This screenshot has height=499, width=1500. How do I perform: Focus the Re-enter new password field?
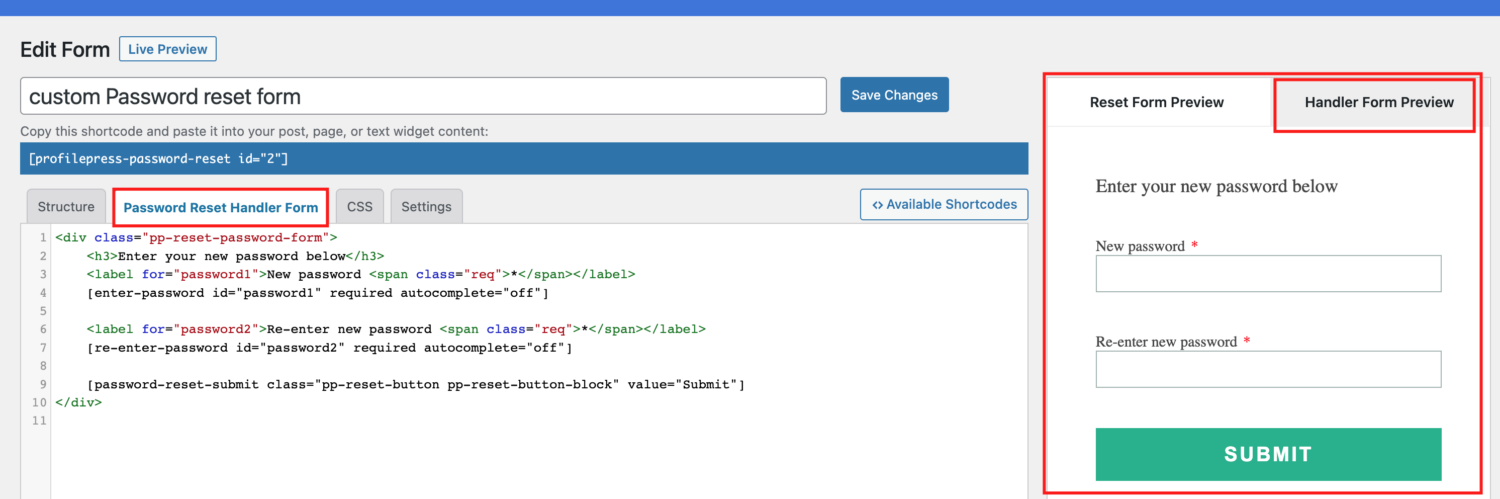coord(1268,369)
